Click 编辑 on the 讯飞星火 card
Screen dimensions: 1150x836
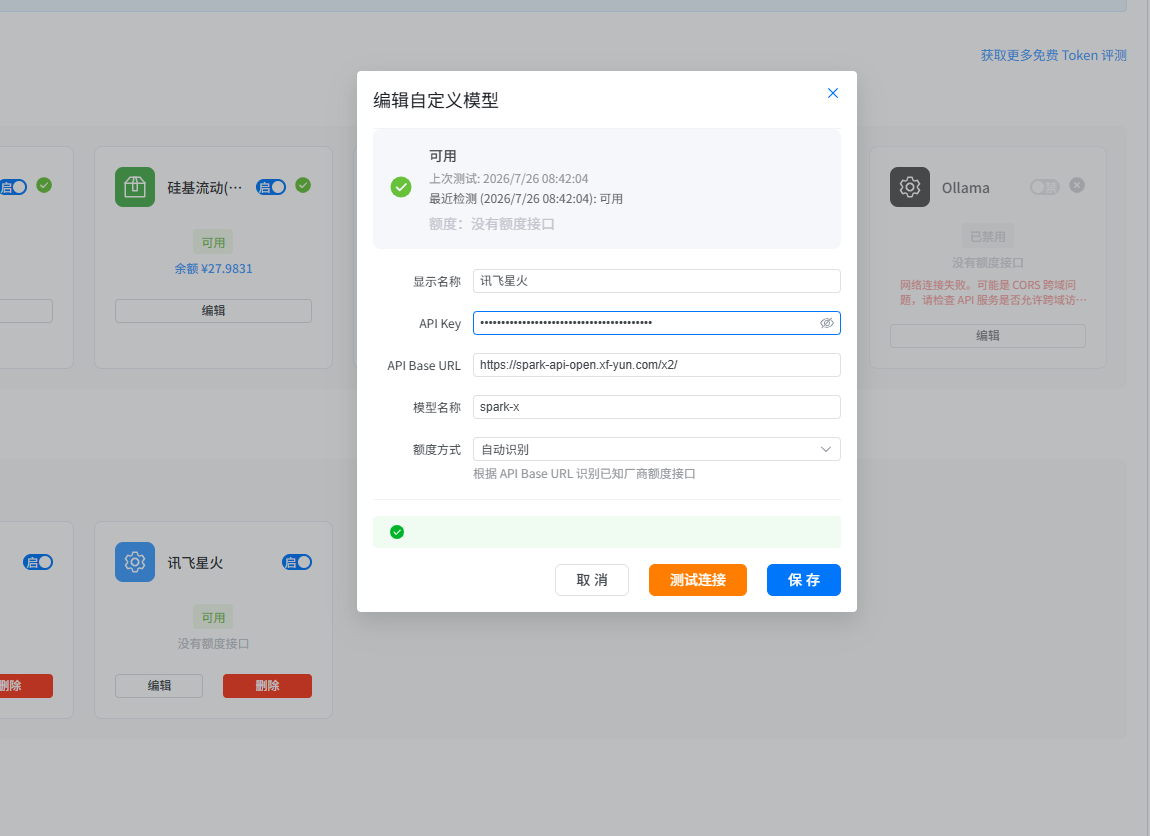coord(159,685)
